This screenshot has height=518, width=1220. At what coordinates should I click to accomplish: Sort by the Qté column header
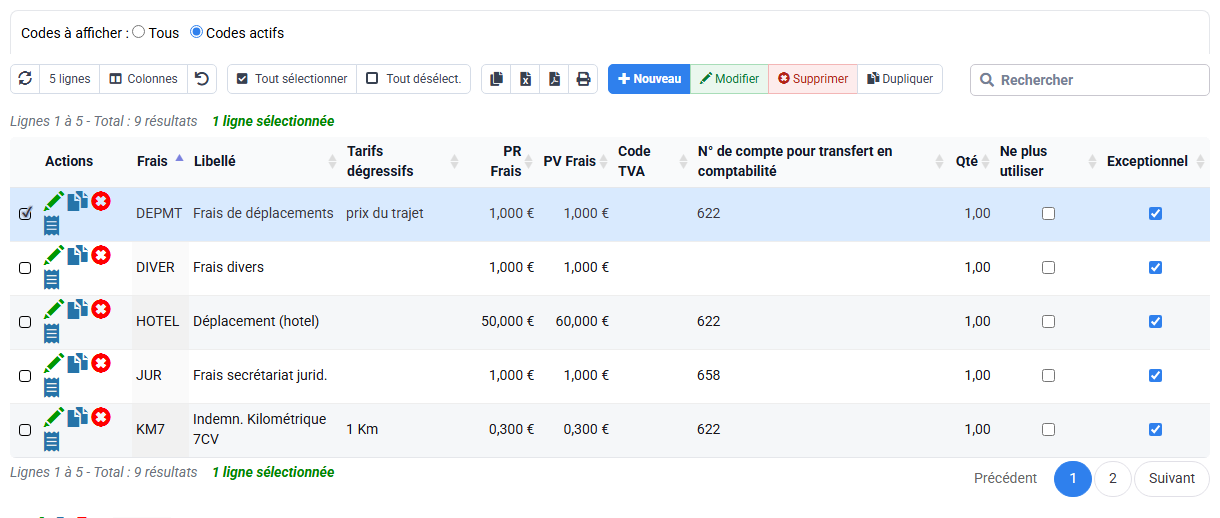coord(972,161)
